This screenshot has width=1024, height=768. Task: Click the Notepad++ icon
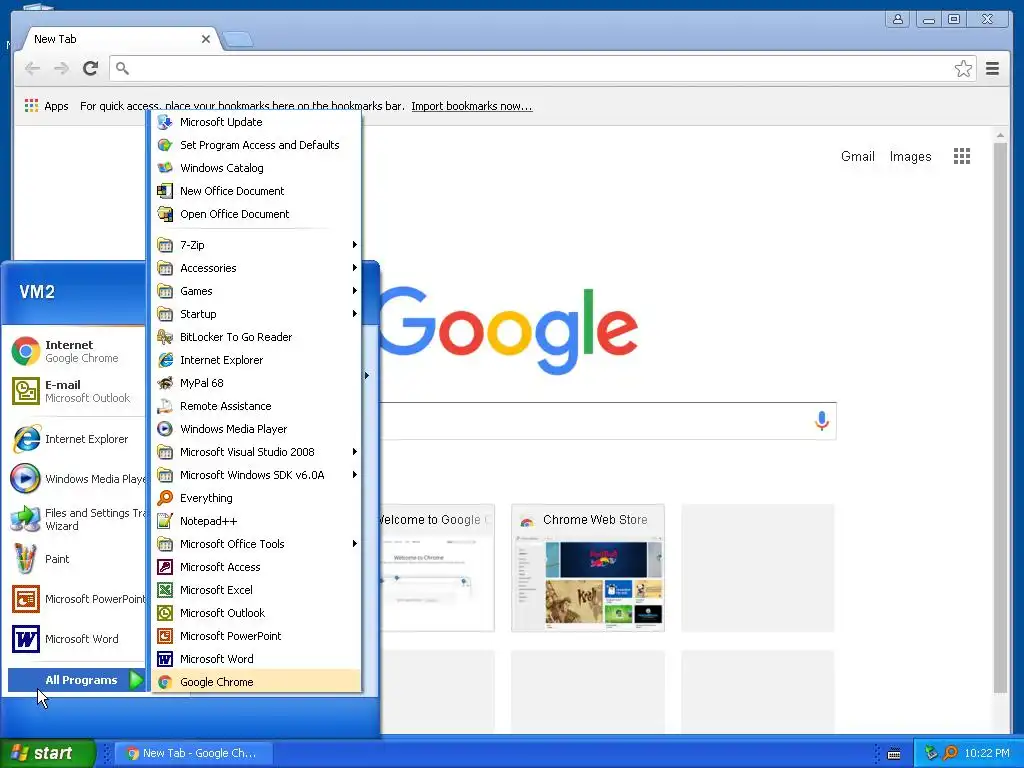[x=165, y=521]
